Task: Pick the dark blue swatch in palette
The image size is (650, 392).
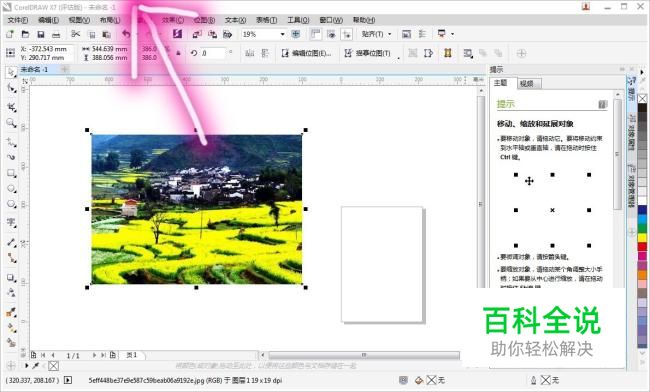Action: (642, 210)
